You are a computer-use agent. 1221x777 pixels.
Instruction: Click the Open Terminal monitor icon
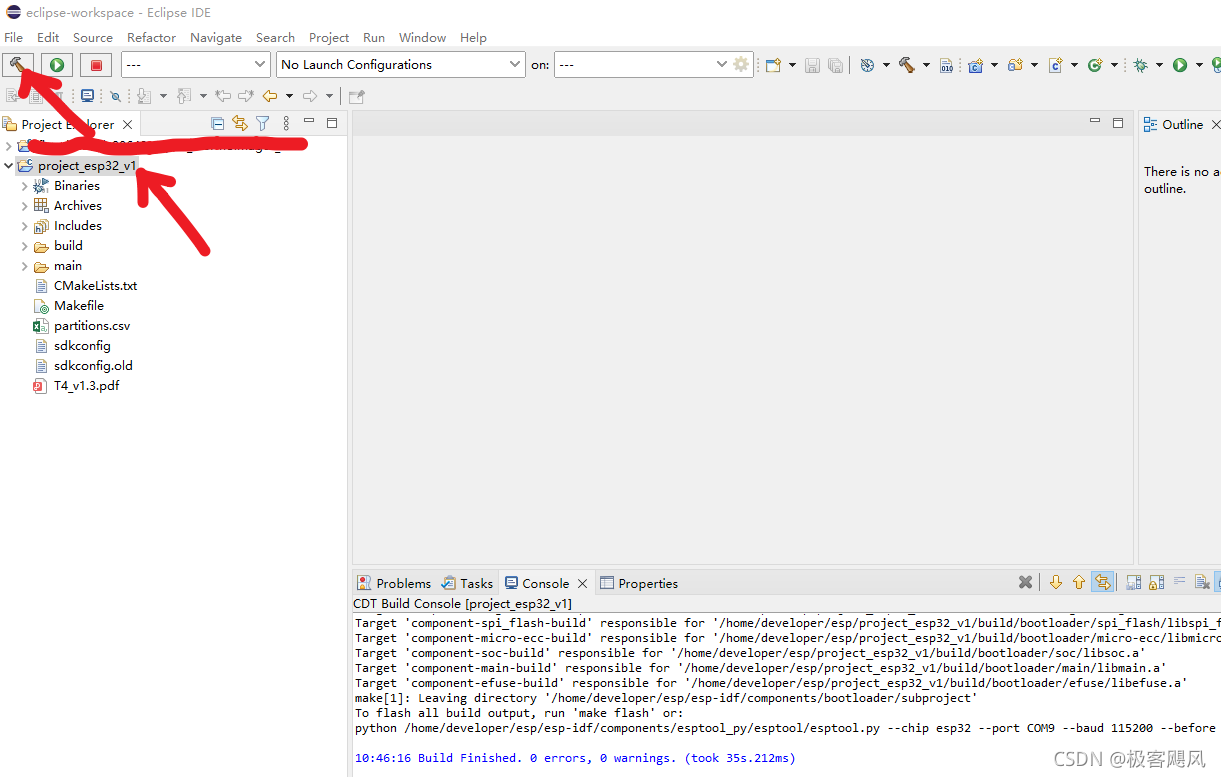coord(88,96)
